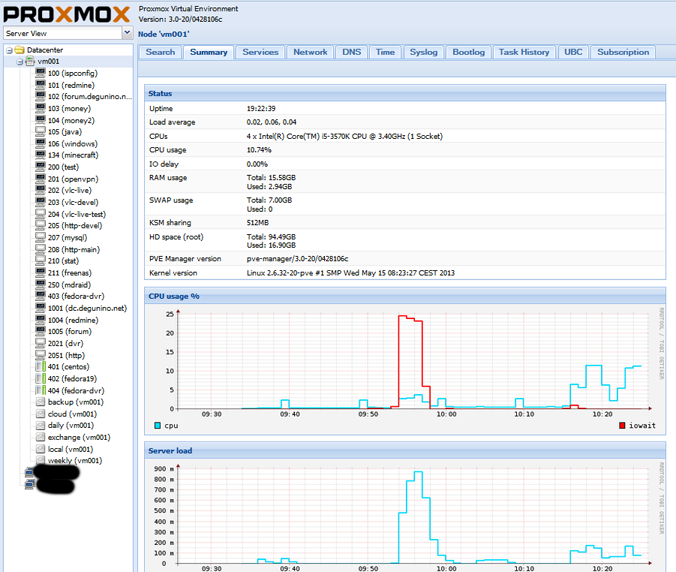Select 250 (mdraid) in the tree
Image resolution: width=676 pixels, height=572 pixels.
click(x=69, y=284)
